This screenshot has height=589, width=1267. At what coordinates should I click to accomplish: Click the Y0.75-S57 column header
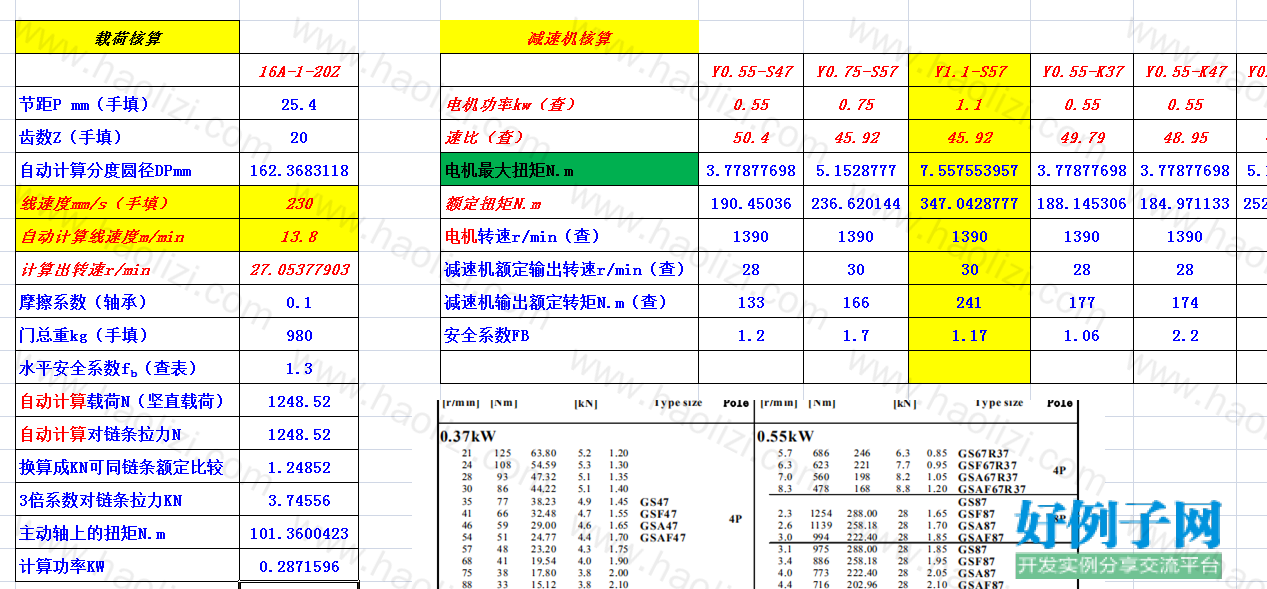(x=856, y=71)
